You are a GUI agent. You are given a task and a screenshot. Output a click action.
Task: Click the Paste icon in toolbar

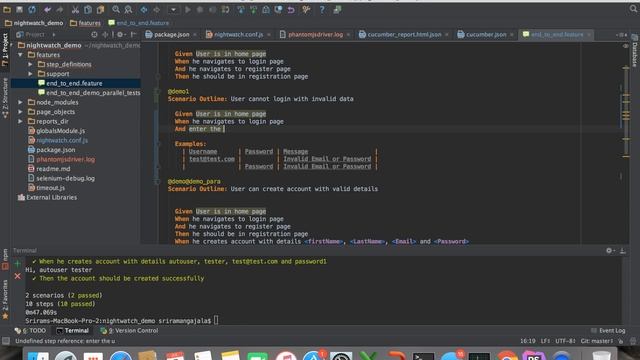coord(100,9)
